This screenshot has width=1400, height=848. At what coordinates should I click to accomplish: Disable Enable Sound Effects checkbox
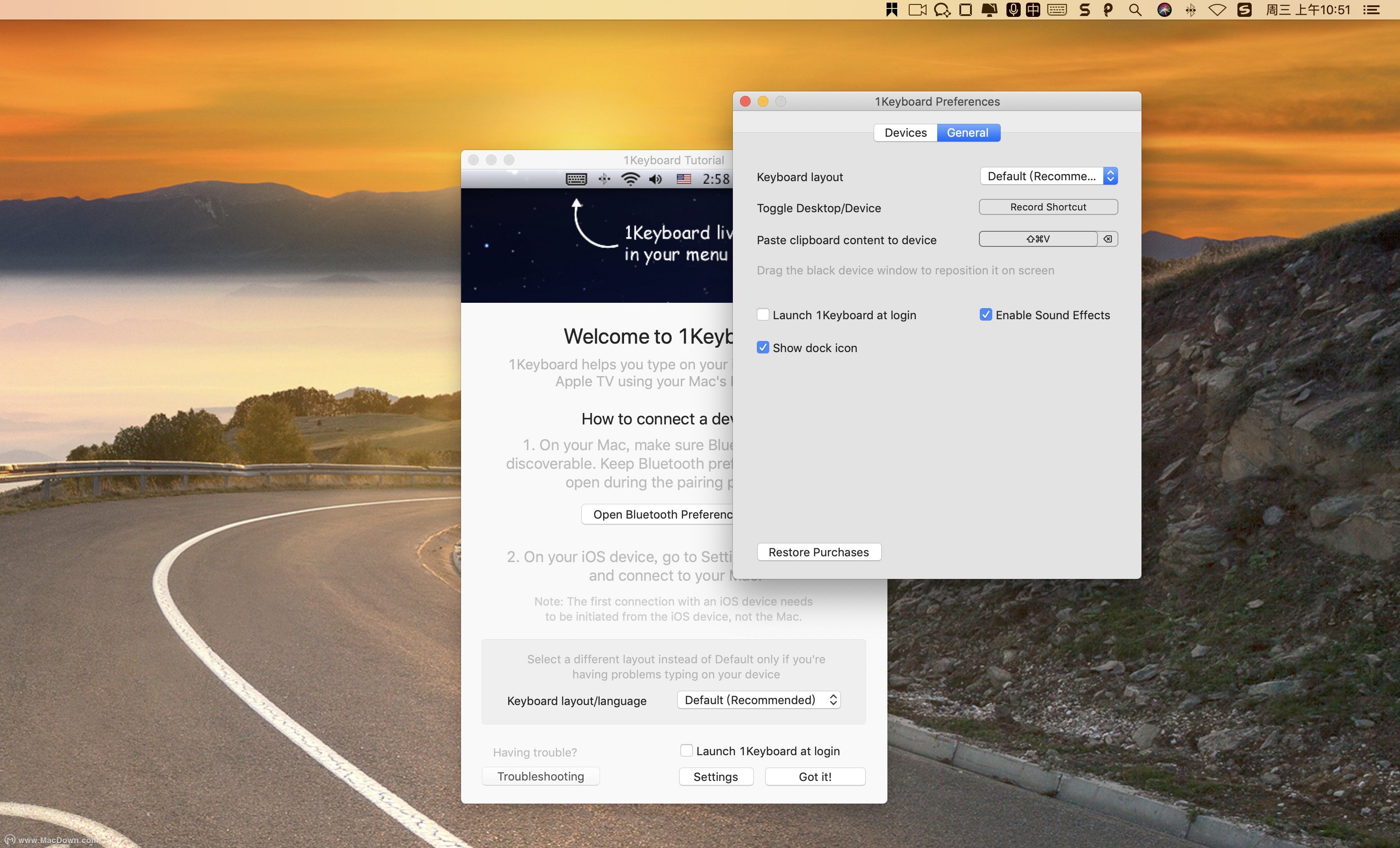click(x=986, y=315)
